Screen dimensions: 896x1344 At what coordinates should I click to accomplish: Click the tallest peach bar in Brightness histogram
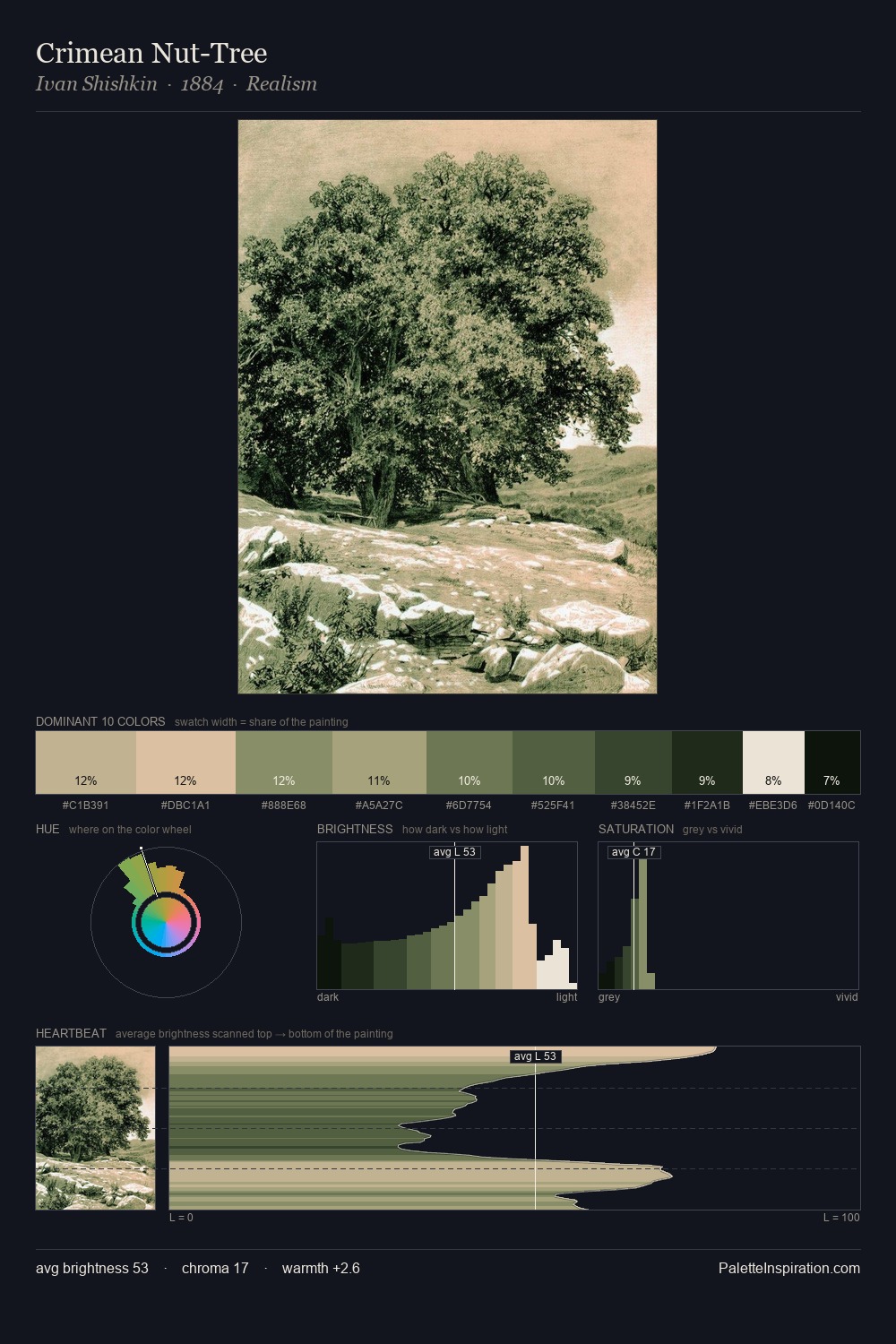pos(524,918)
